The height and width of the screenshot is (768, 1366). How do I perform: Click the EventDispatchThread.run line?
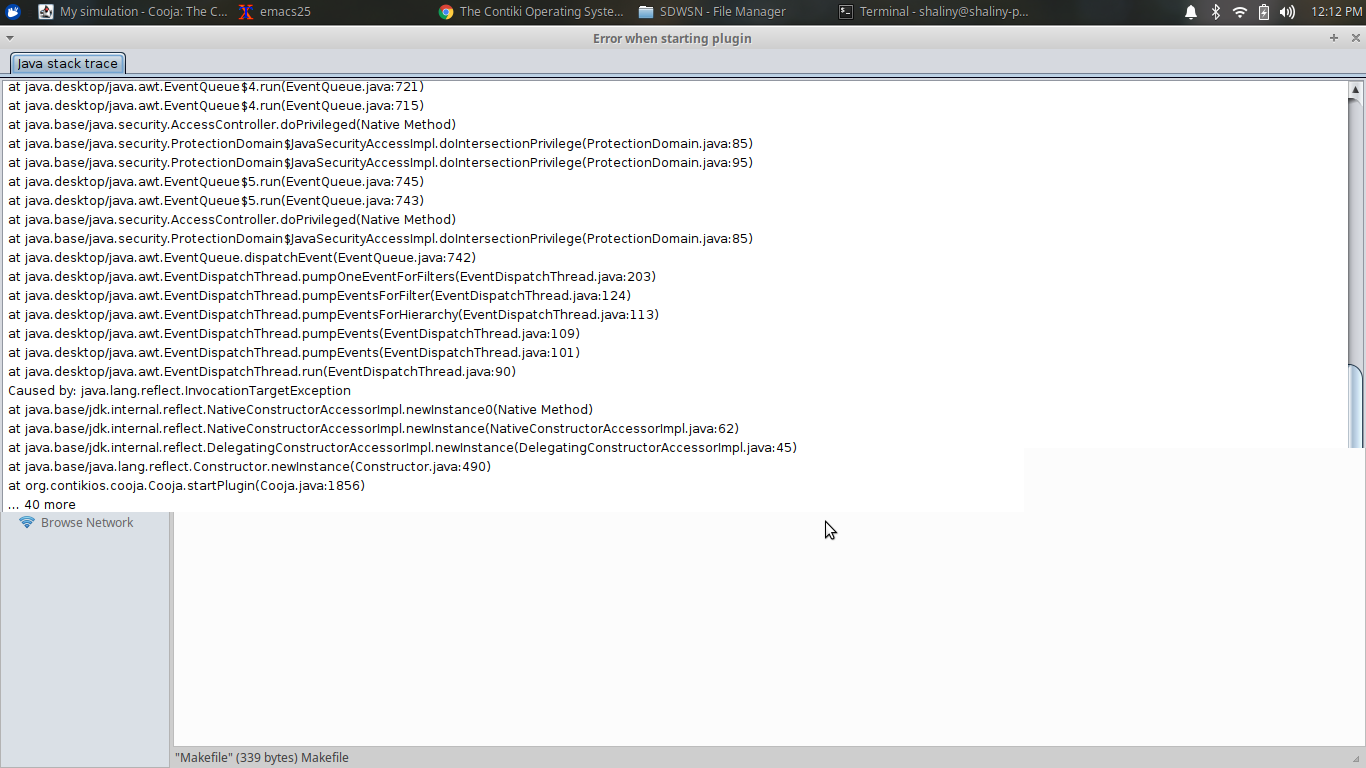click(262, 372)
